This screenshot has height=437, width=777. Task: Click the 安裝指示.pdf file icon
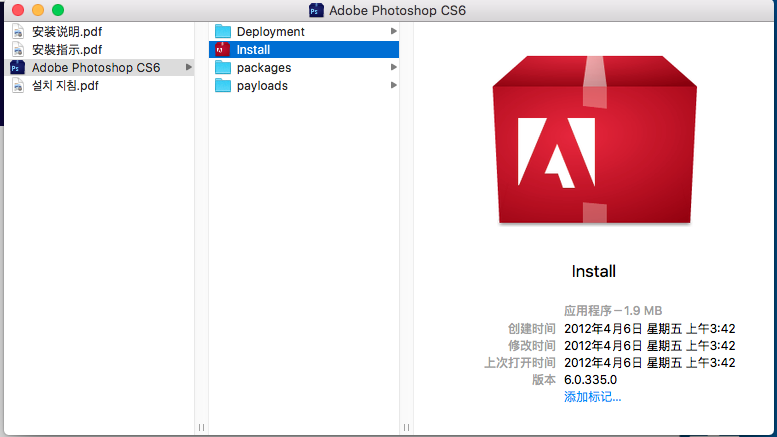[x=18, y=50]
